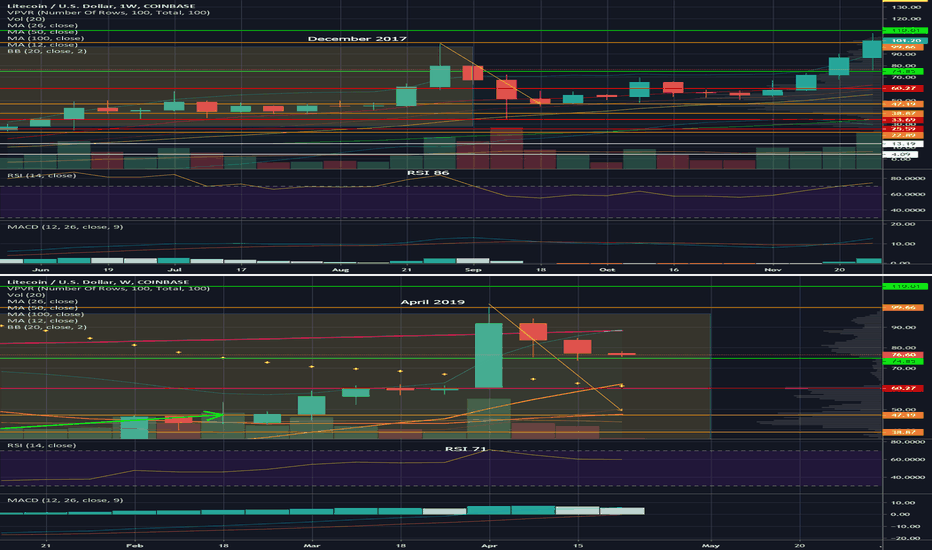Click orange 99.66 price label in 2017 chart
This screenshot has height=550, width=932.
[903, 47]
